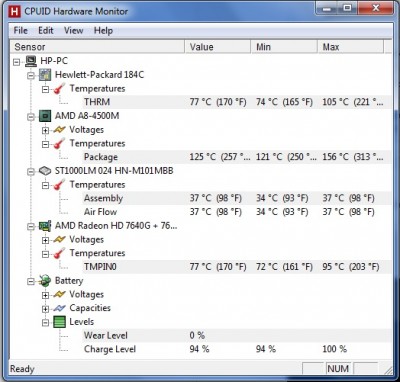Select the Package temperature row
The height and width of the screenshot is (382, 400).
[x=237, y=157]
